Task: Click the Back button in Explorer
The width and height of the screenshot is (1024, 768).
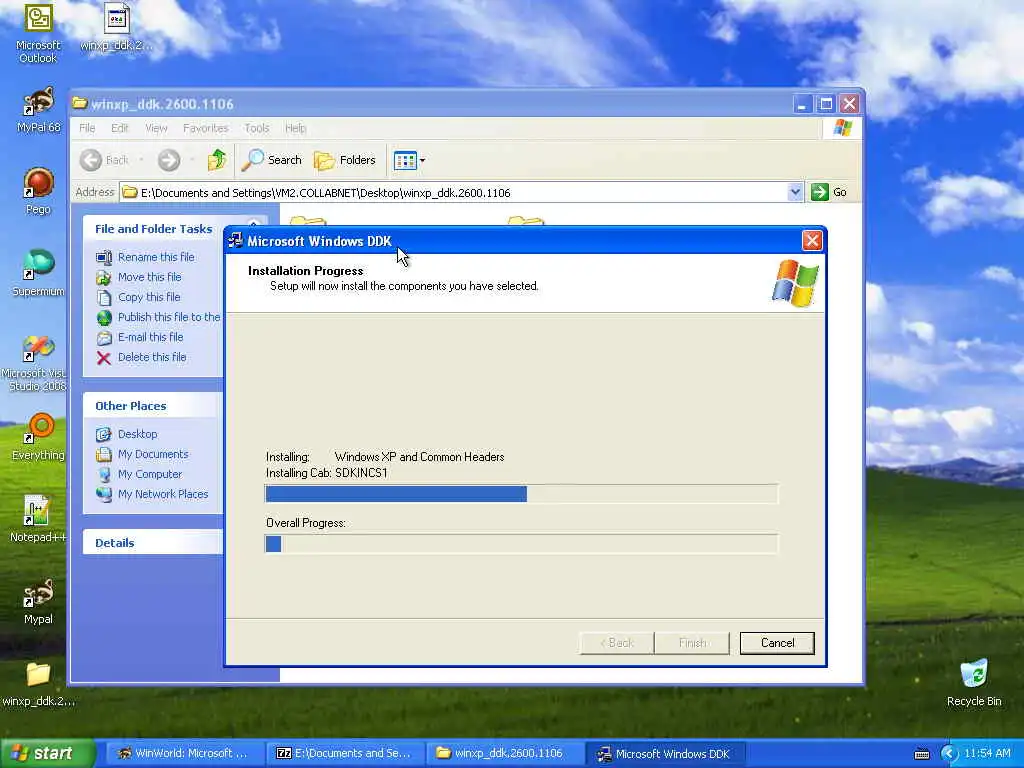Action: tap(104, 160)
